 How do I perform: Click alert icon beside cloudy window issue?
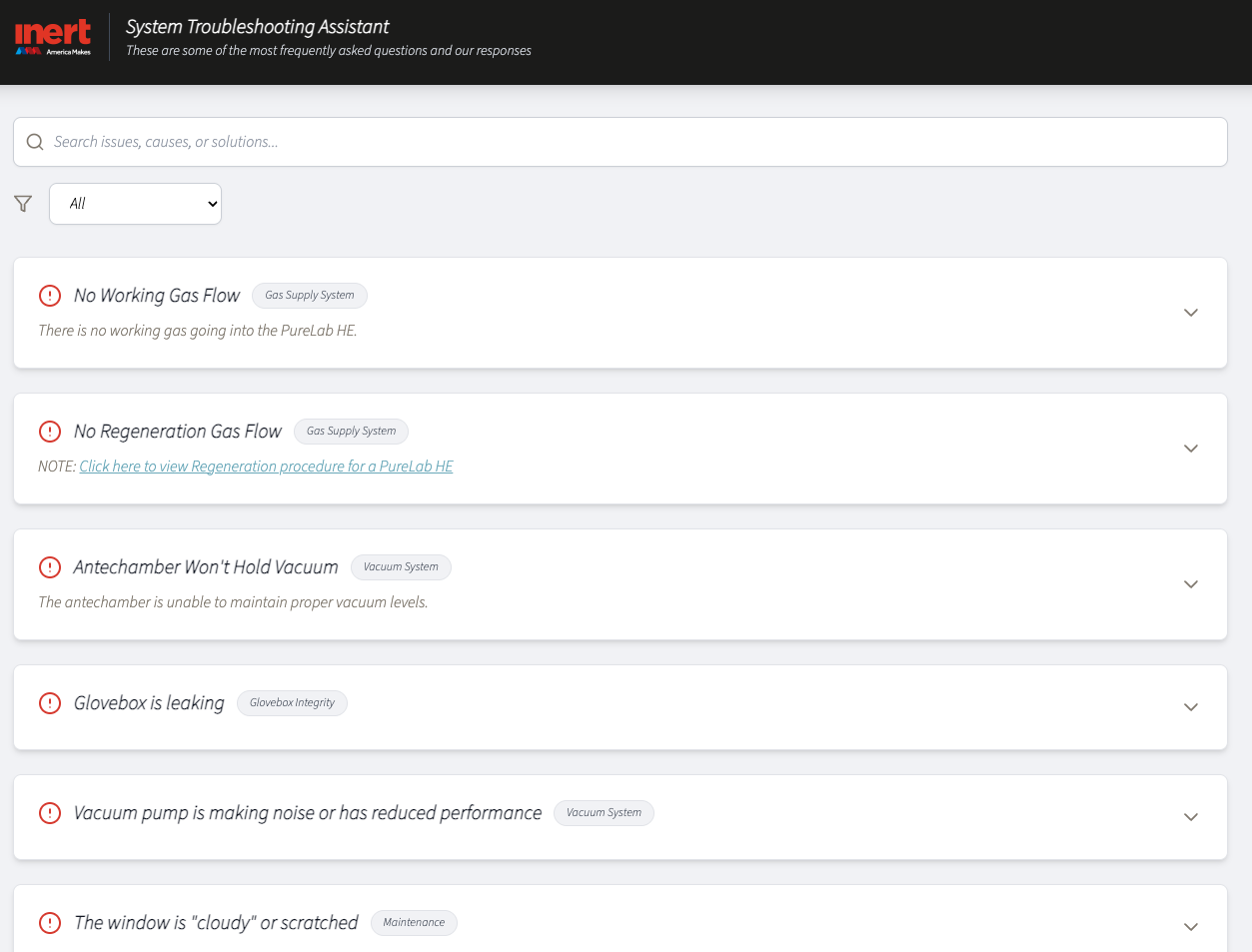[x=50, y=923]
